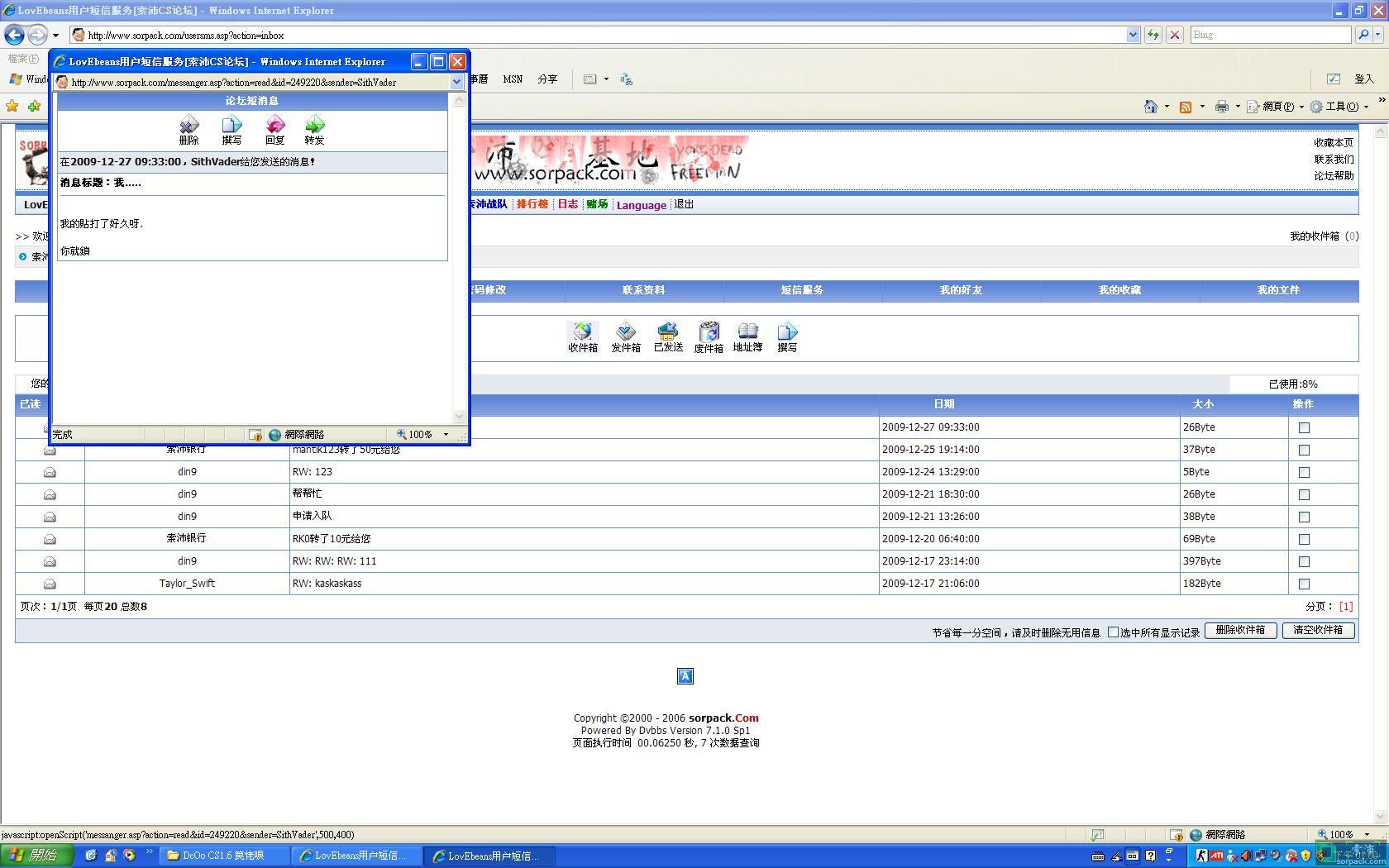Click the delete inbox (删除收件箱) button
Viewport: 1389px width, 868px height.
[x=1240, y=630]
